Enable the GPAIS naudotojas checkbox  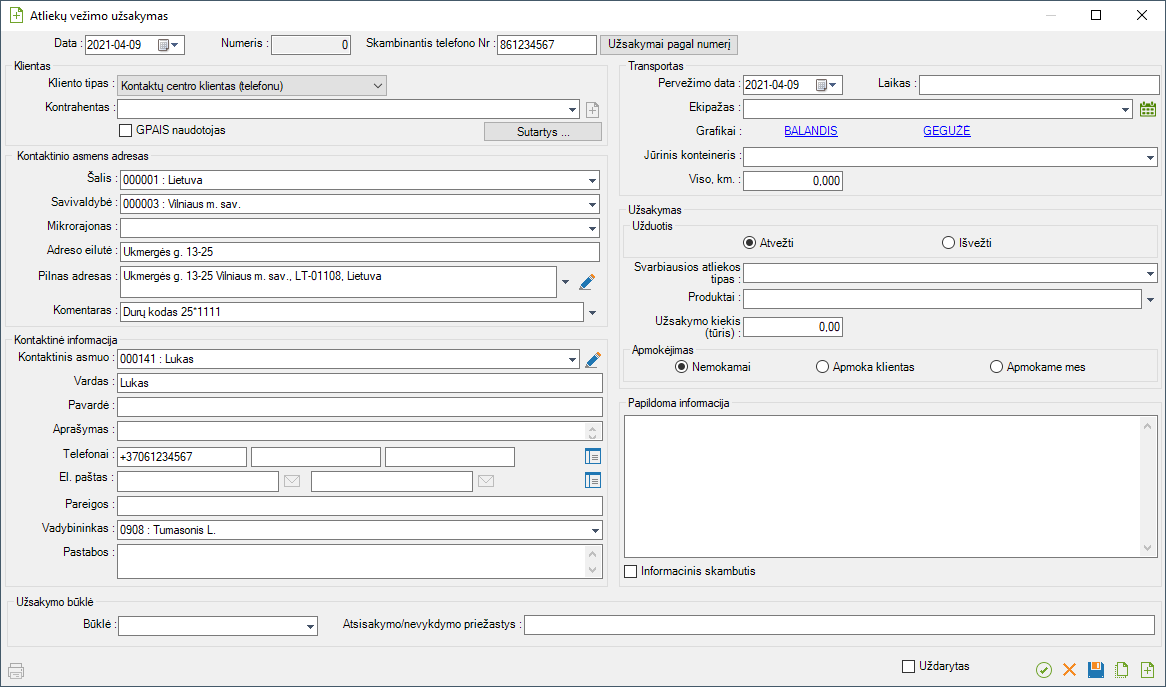[126, 130]
